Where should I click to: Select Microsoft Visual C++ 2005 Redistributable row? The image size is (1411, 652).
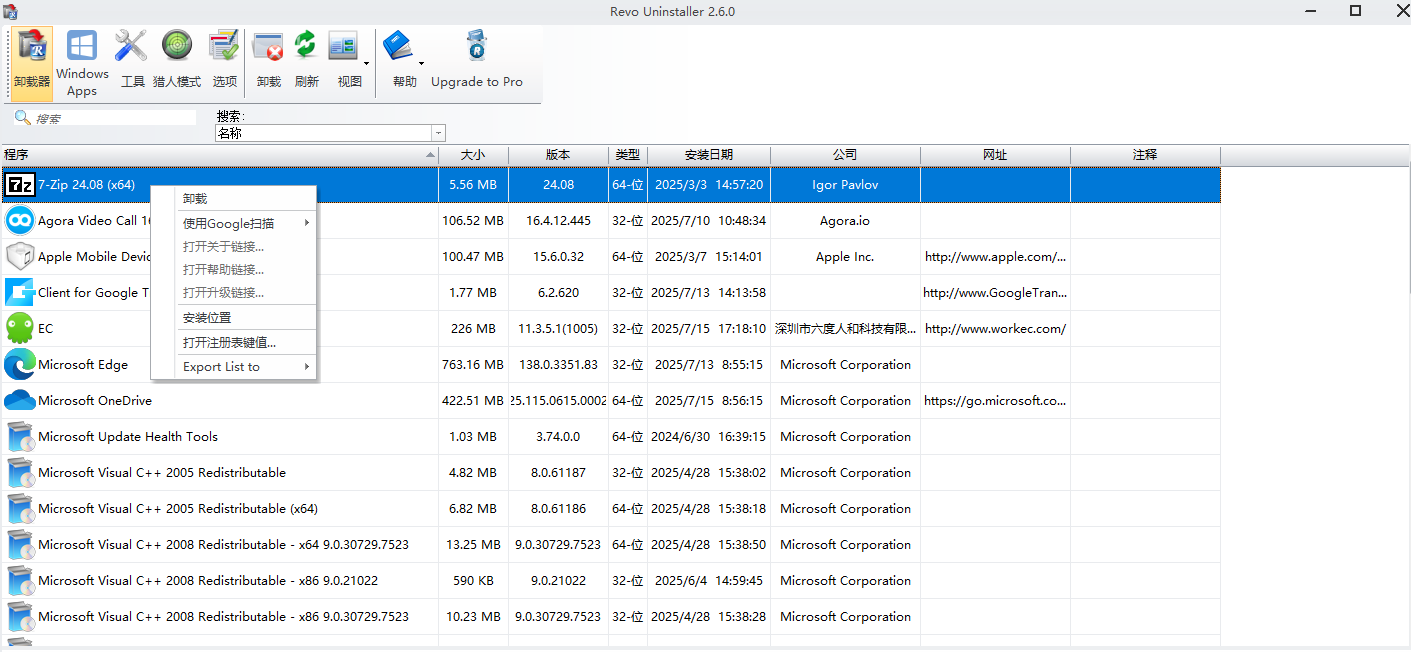(x=610, y=473)
